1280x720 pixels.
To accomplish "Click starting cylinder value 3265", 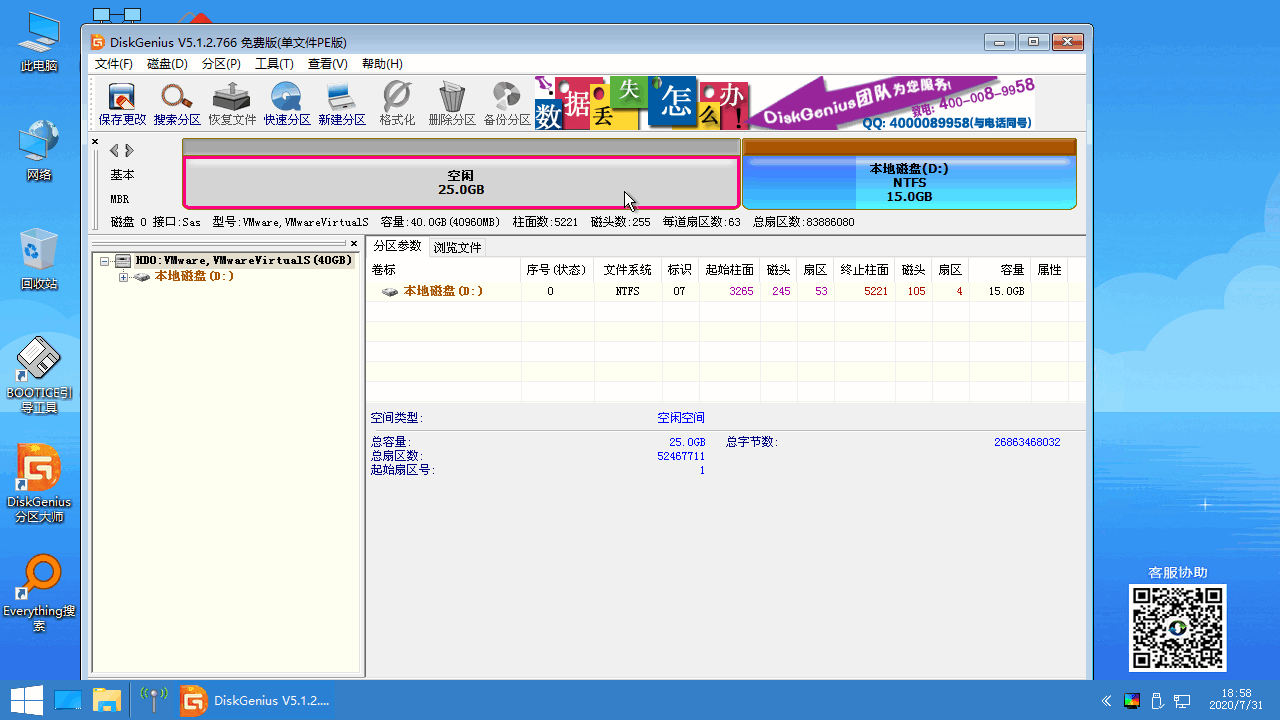I will [741, 291].
